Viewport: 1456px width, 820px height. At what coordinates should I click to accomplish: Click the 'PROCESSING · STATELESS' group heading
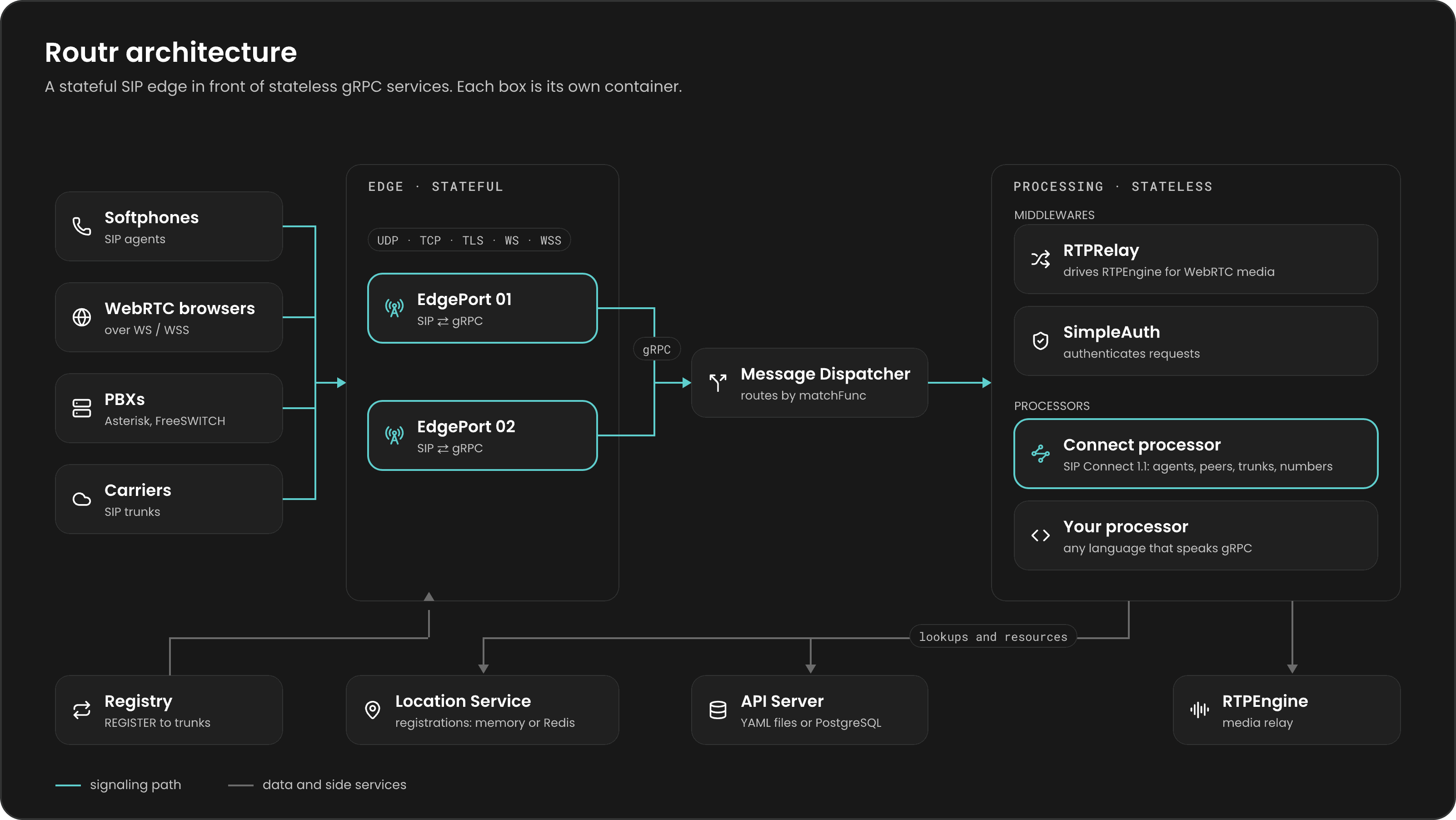tap(1113, 187)
